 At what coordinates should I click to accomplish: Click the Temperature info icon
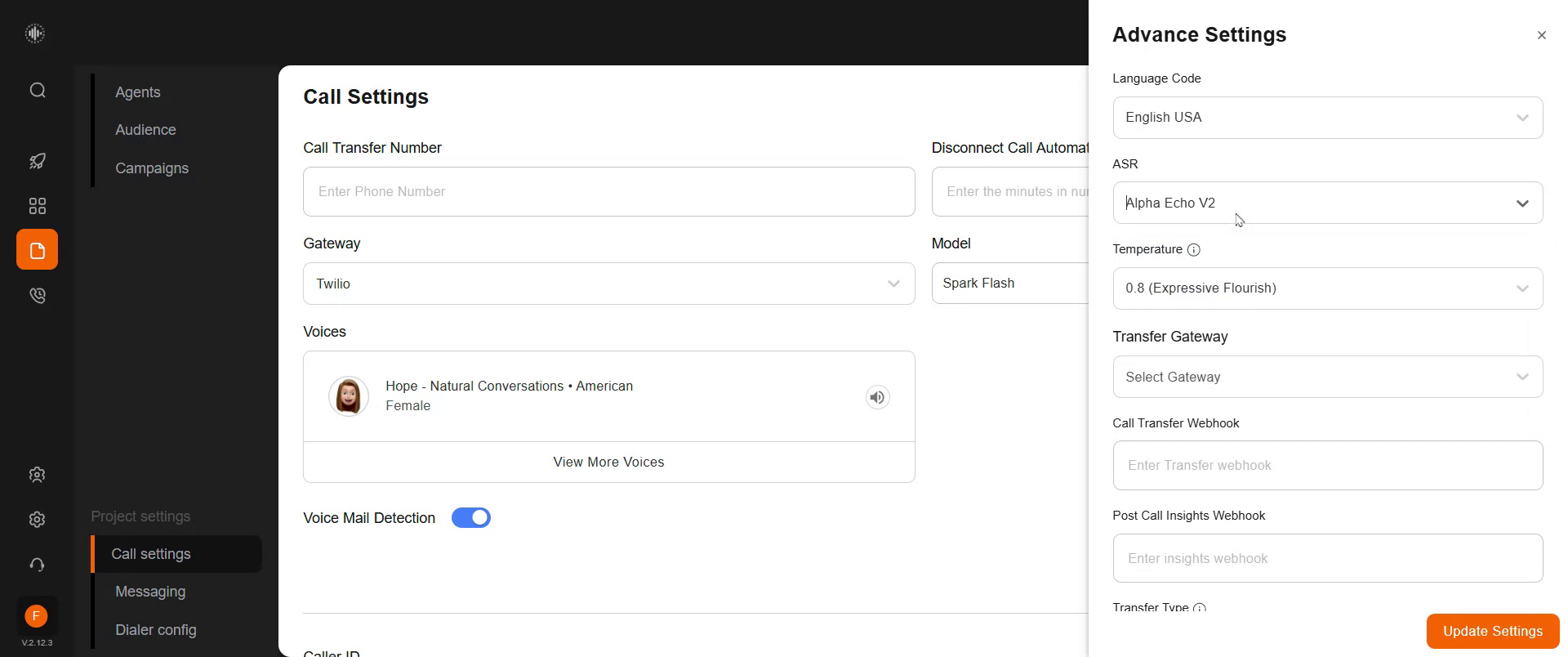pyautogui.click(x=1193, y=250)
